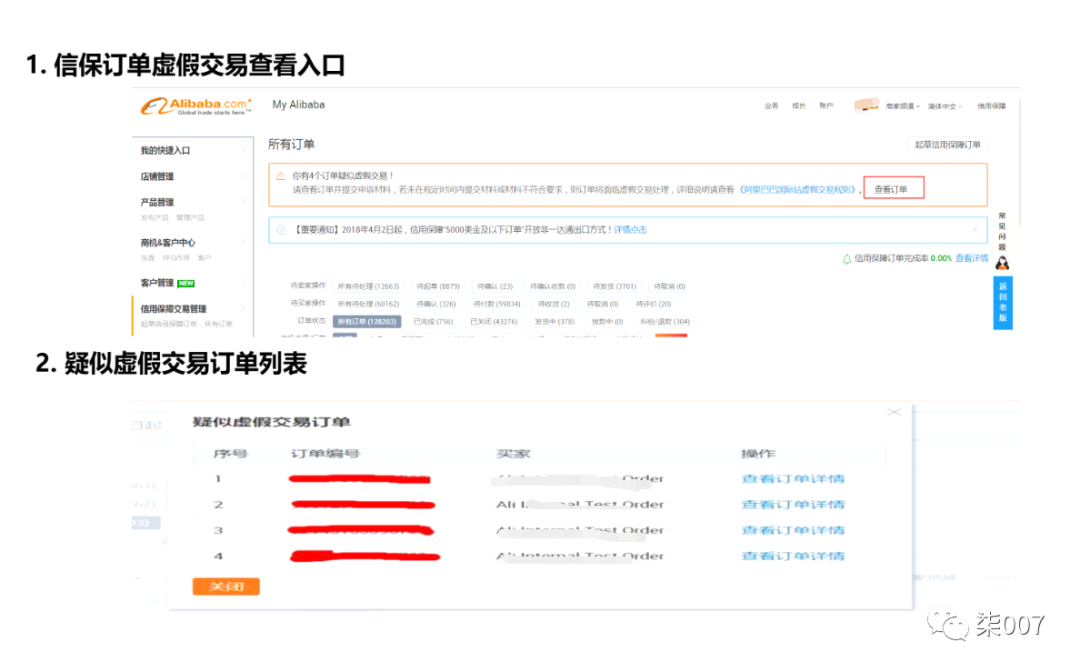This screenshot has height=672, width=1080.
Task: Select the 账户 menu item
Action: pos(826,105)
